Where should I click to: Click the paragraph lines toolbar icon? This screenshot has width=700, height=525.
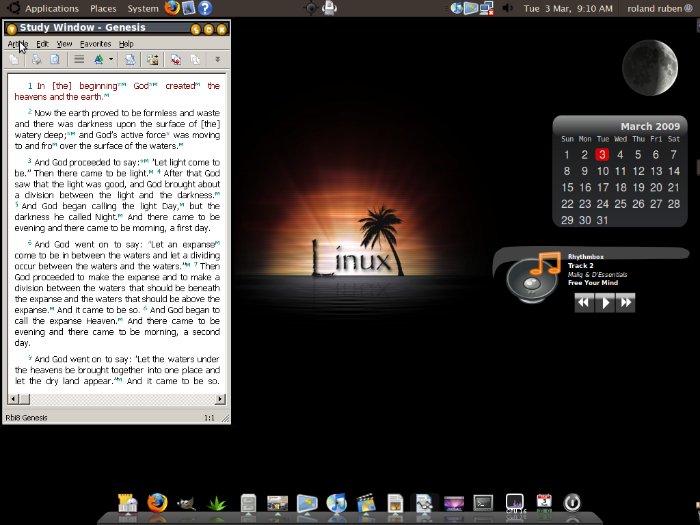pyautogui.click(x=79, y=60)
